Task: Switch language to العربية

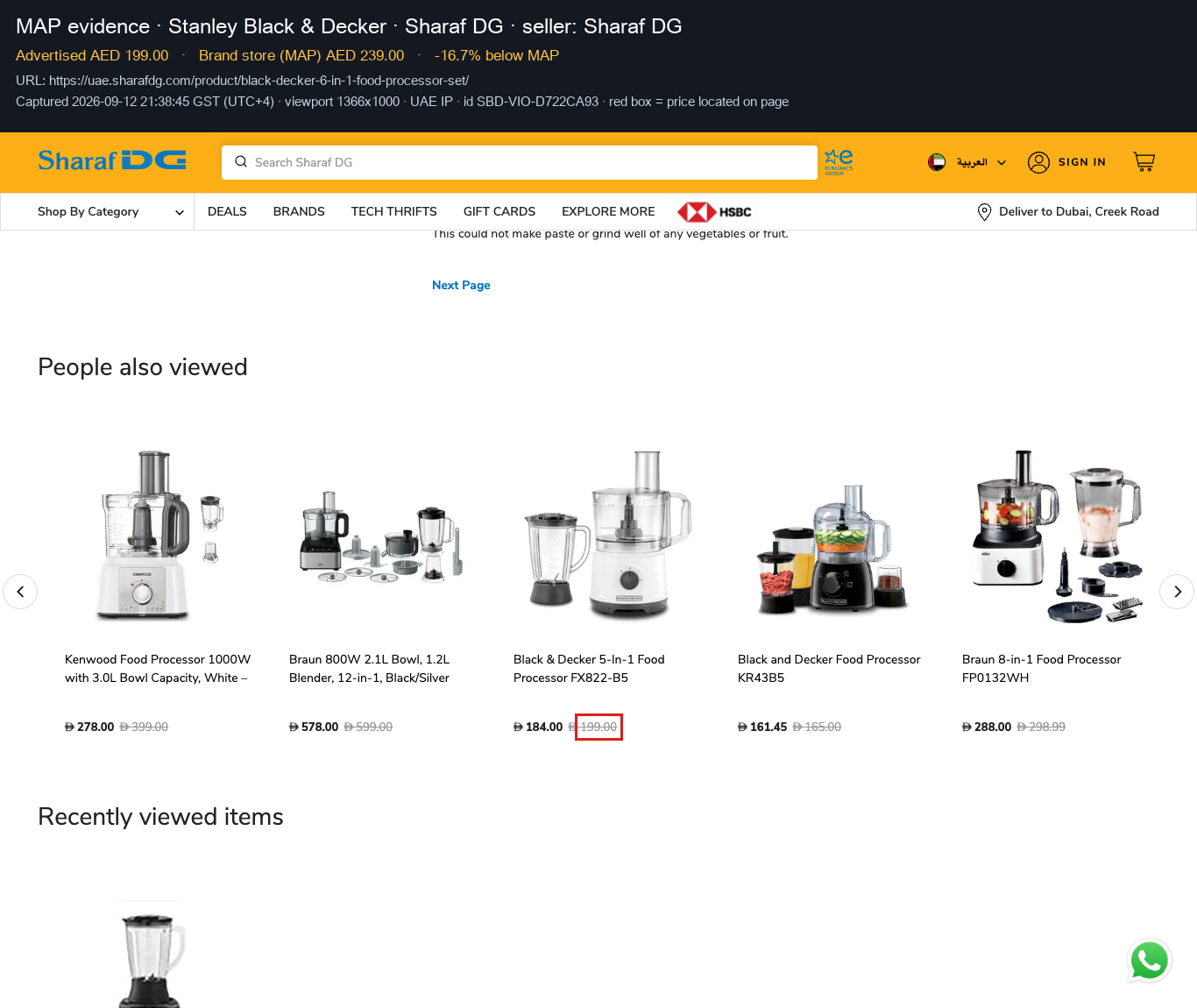Action: coord(972,162)
